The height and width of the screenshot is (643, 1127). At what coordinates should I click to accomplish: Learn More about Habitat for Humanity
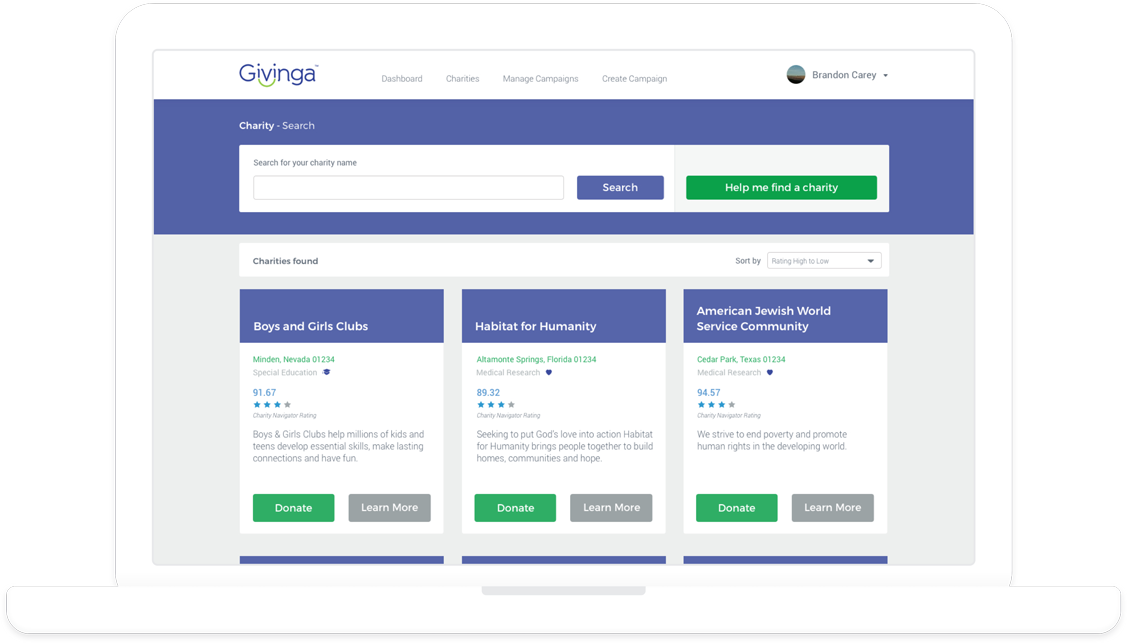pos(611,507)
